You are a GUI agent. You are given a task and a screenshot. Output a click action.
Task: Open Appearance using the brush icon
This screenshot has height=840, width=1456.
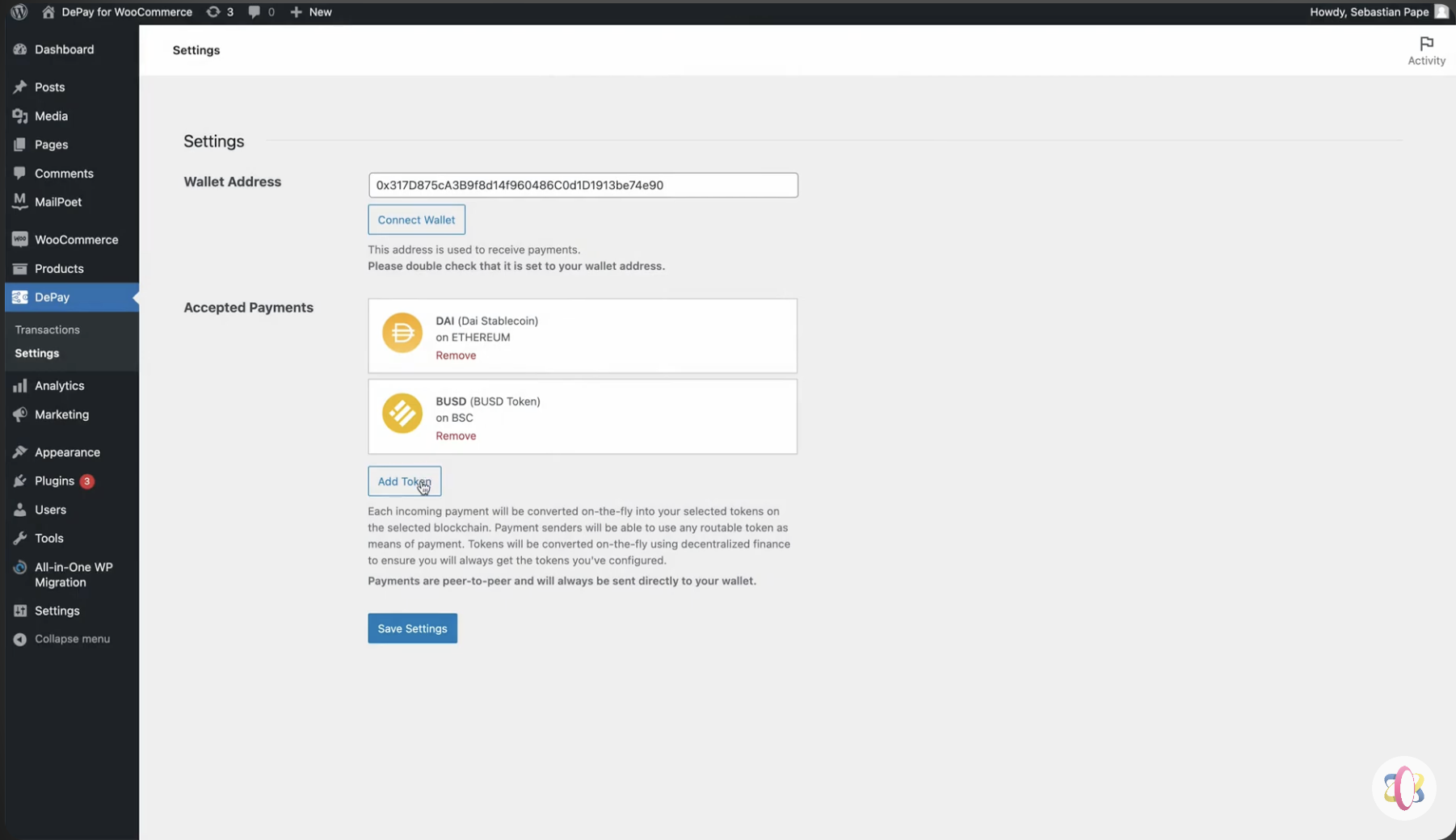tap(21, 451)
